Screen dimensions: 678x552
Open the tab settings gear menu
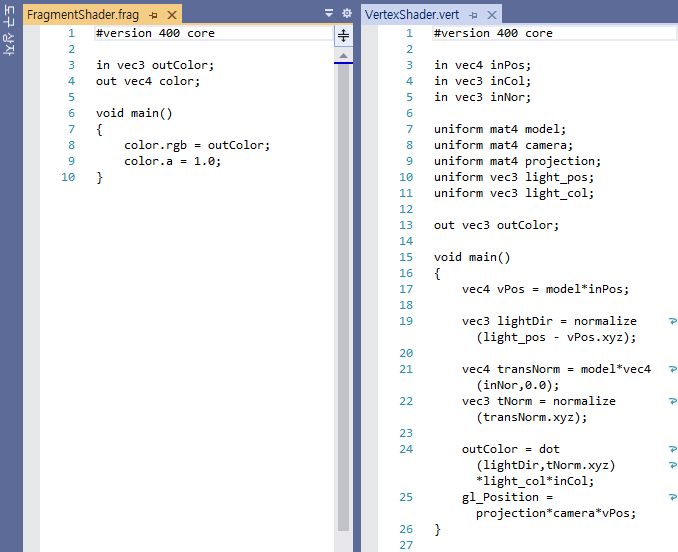point(347,13)
